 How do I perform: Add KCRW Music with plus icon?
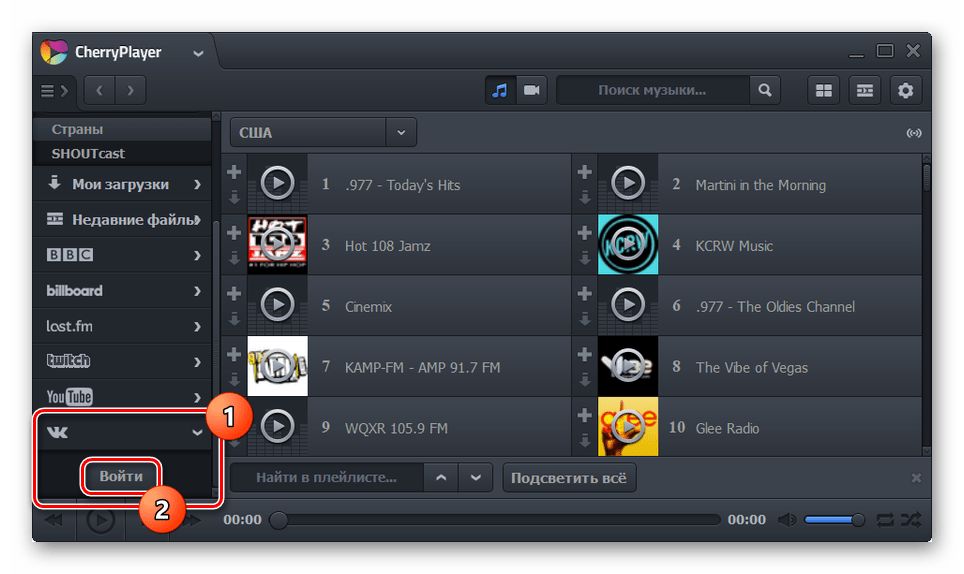(585, 233)
